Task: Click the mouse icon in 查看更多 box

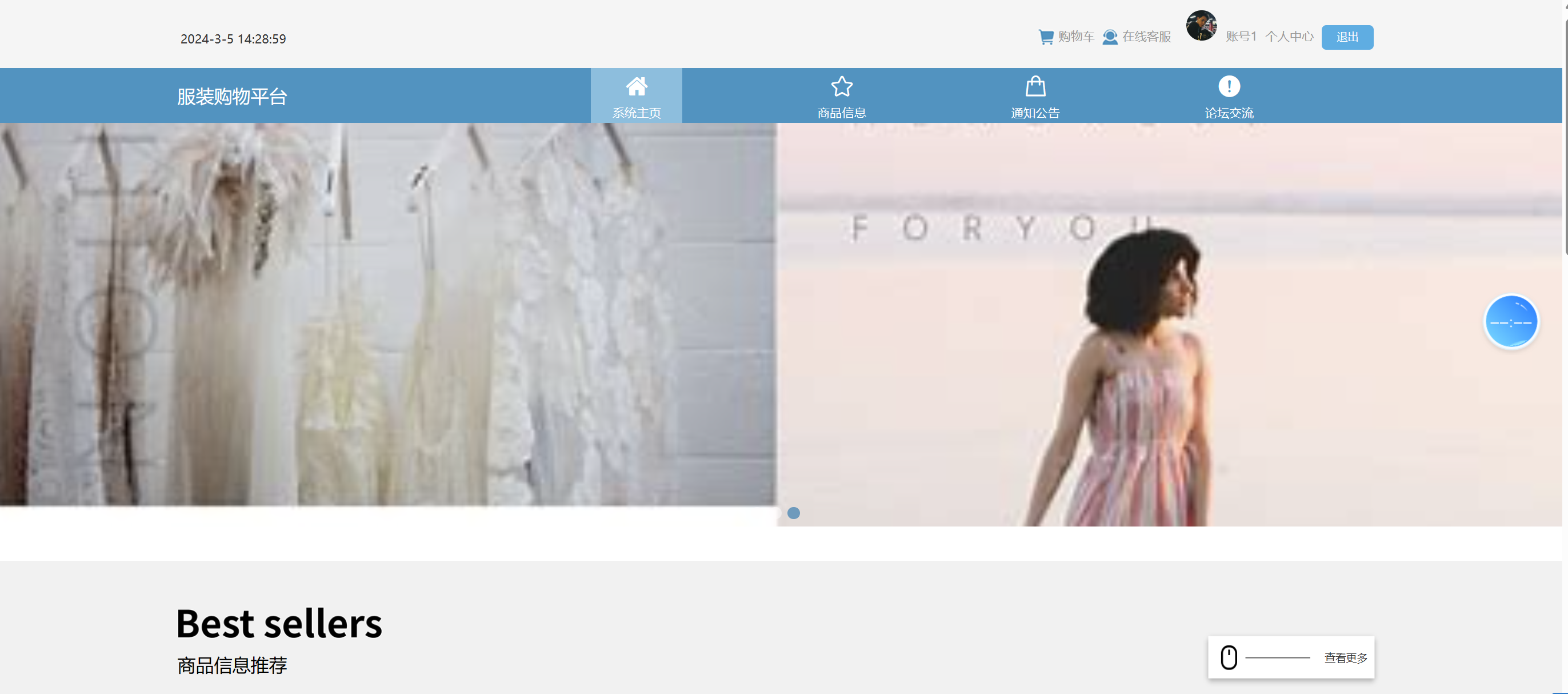Action: pyautogui.click(x=1229, y=657)
